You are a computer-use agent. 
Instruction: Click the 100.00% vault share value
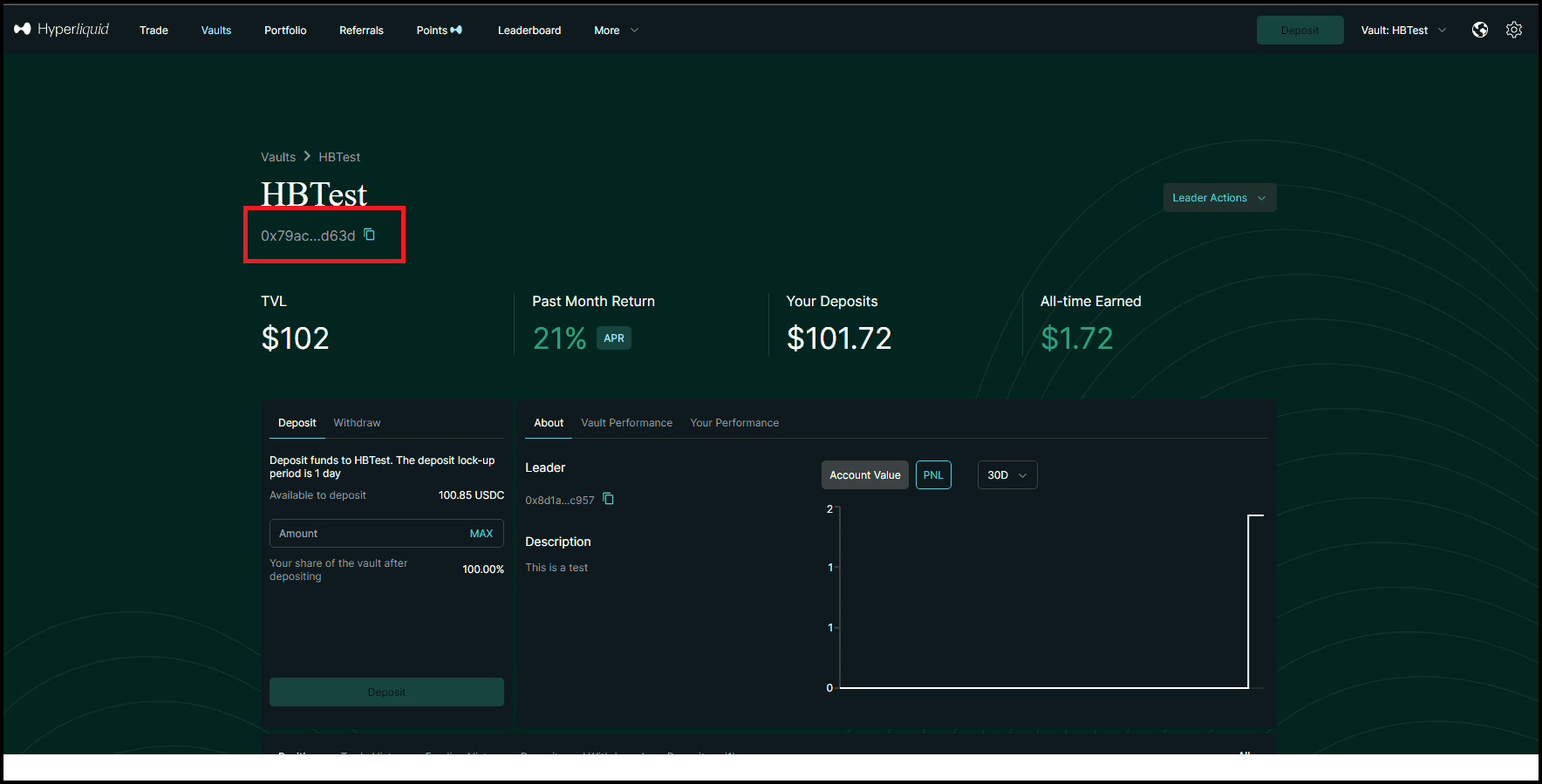coord(483,569)
